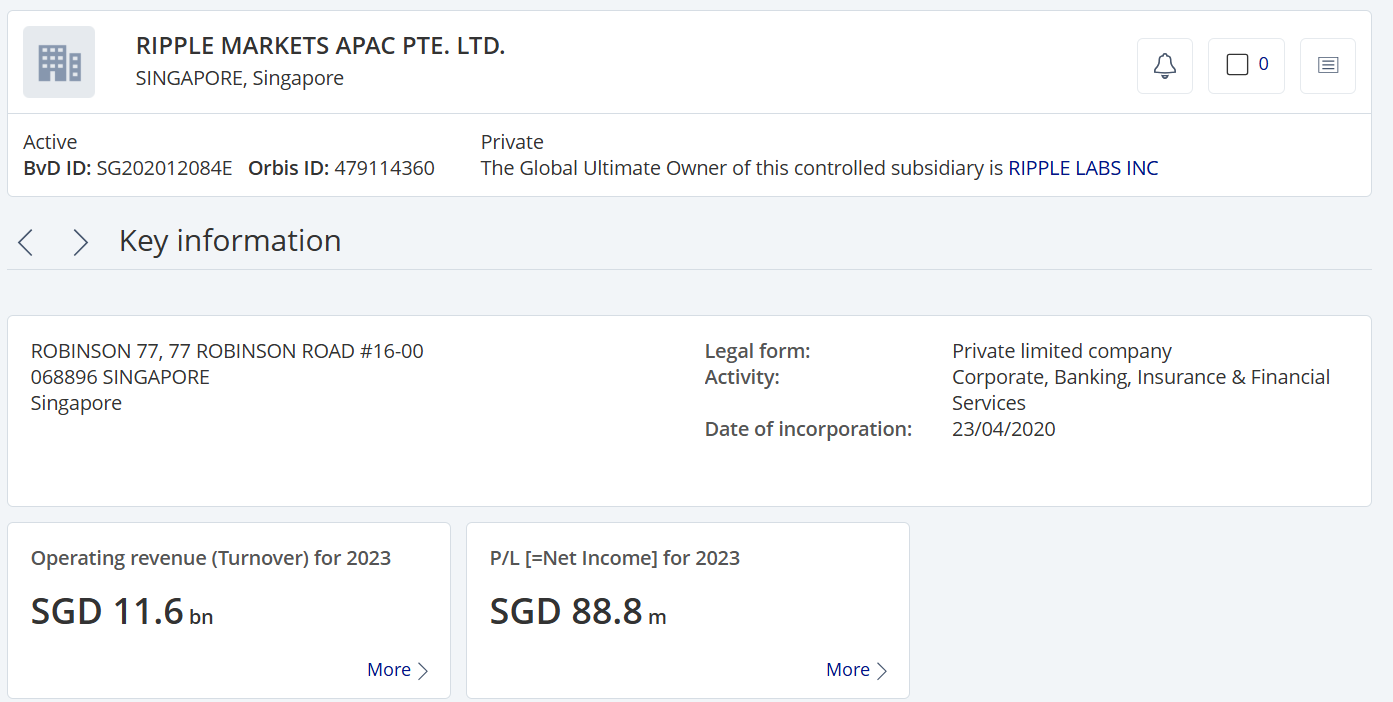Click incorporation date 23/04/2020
1393x702 pixels.
(1004, 429)
